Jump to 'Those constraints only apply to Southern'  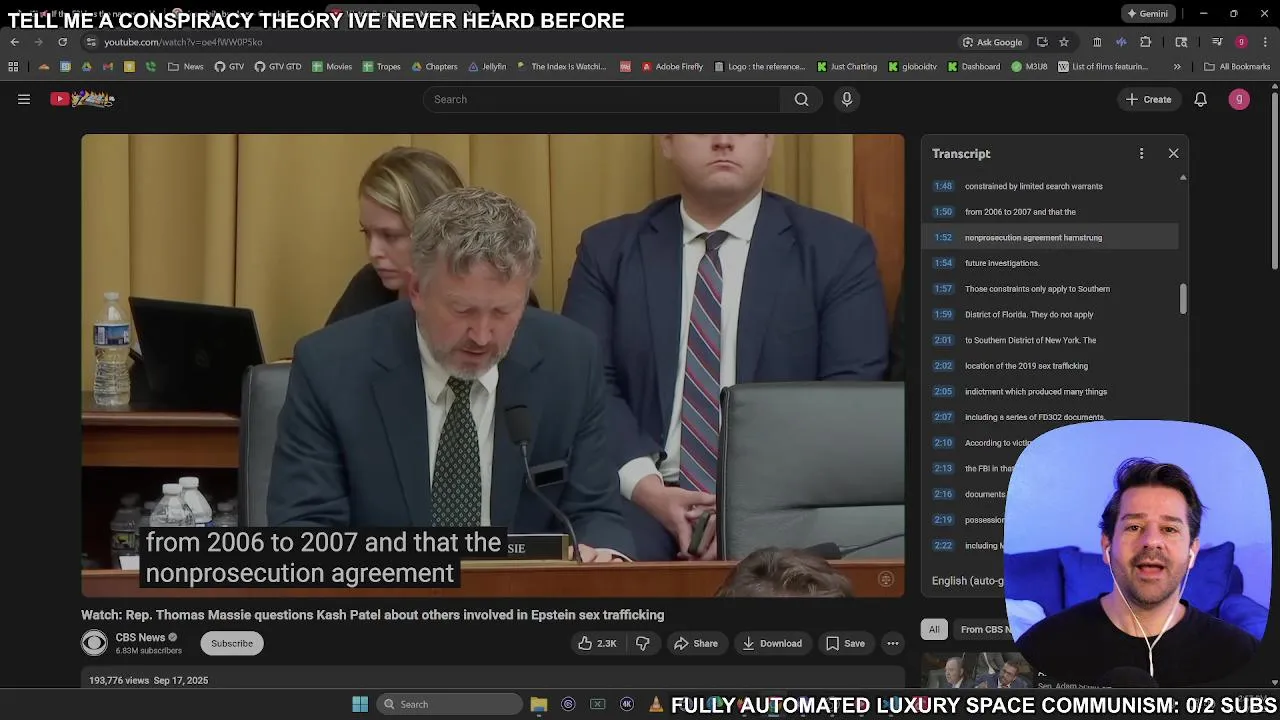click(x=1050, y=289)
